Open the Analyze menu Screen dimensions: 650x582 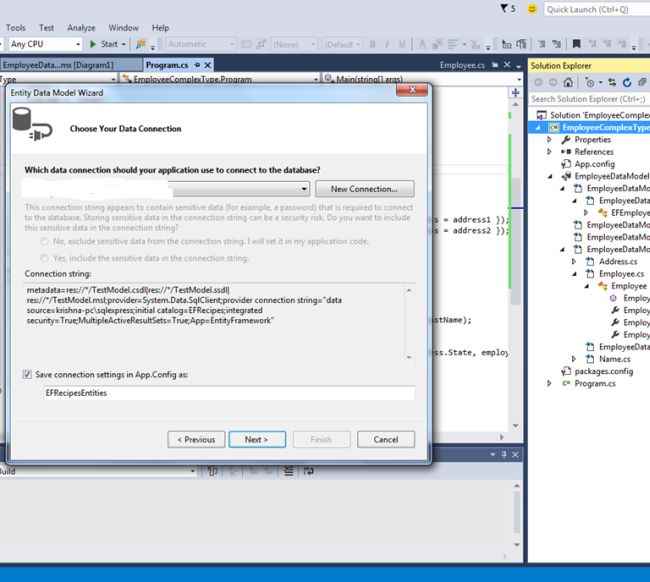(81, 28)
